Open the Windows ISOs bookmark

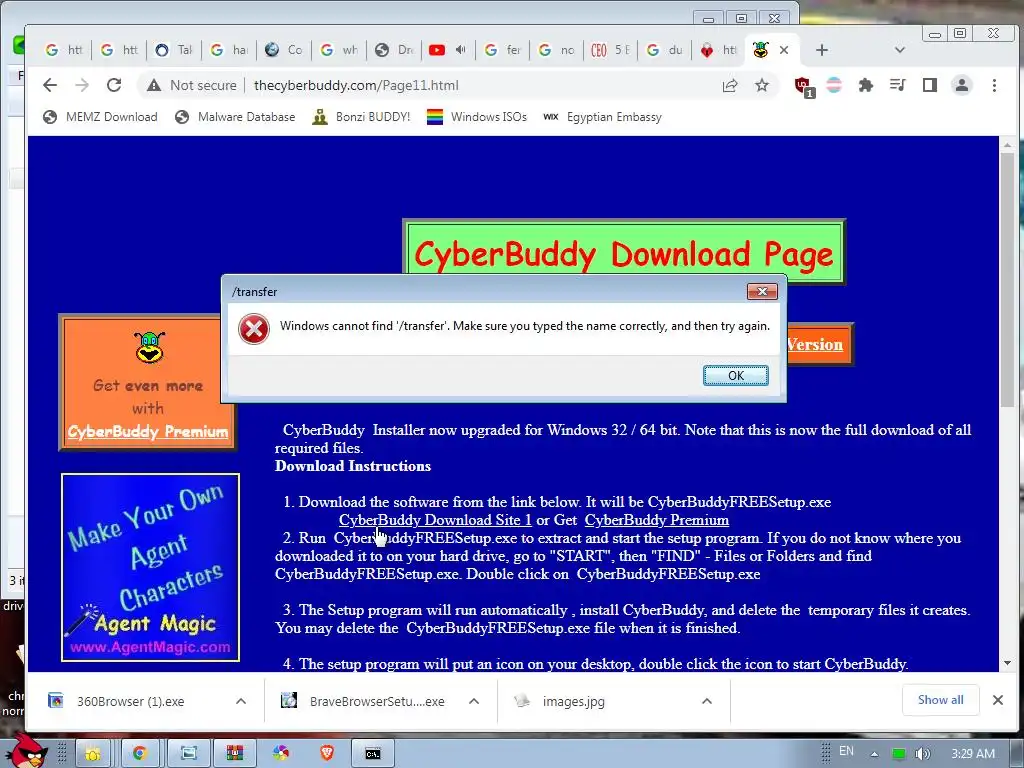point(477,117)
